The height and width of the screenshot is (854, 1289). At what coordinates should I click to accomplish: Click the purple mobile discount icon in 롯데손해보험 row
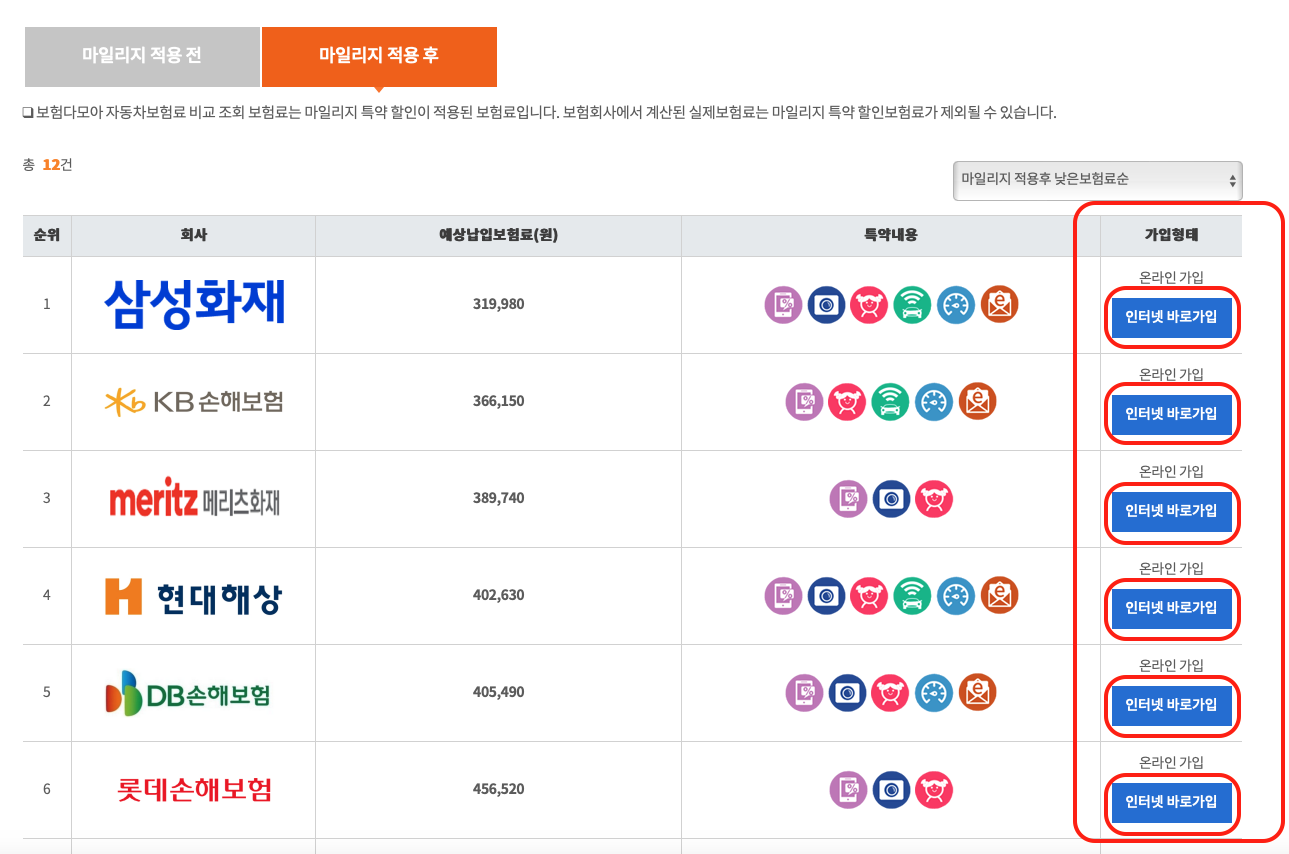pyautogui.click(x=849, y=790)
